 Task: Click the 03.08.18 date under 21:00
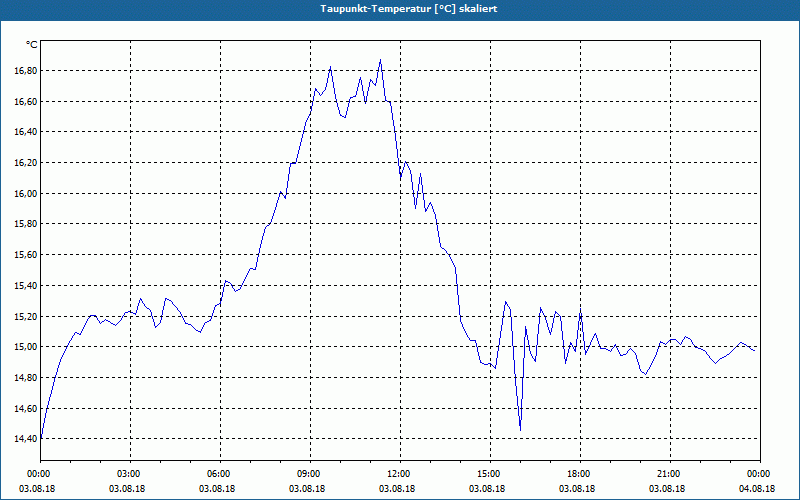point(667,488)
